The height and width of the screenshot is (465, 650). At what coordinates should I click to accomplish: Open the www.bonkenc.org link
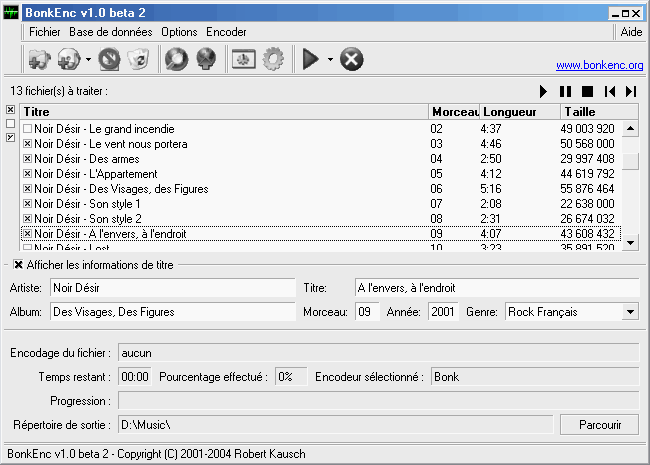tap(599, 65)
